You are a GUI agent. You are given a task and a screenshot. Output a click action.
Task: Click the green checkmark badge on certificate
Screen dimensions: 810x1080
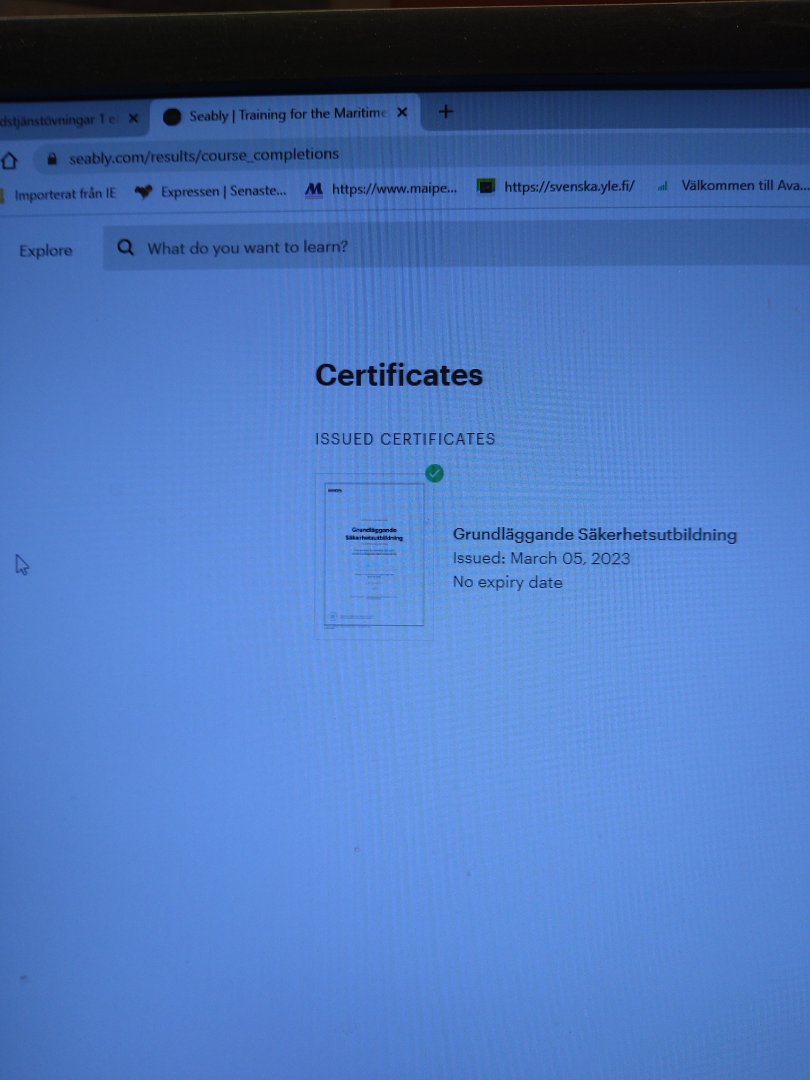(x=434, y=473)
